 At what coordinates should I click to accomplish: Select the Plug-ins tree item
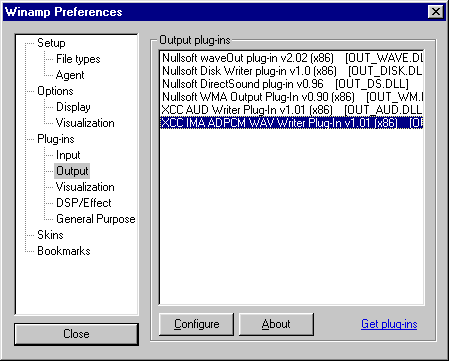point(56,139)
